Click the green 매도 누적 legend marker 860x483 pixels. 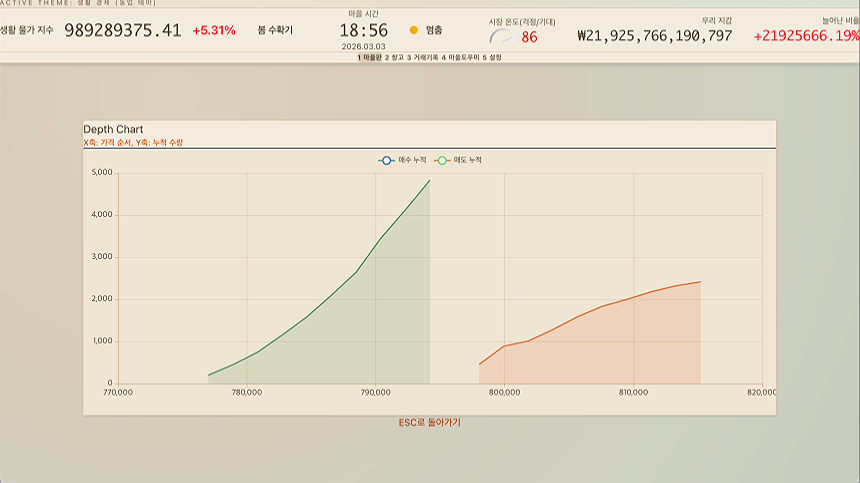pos(442,160)
